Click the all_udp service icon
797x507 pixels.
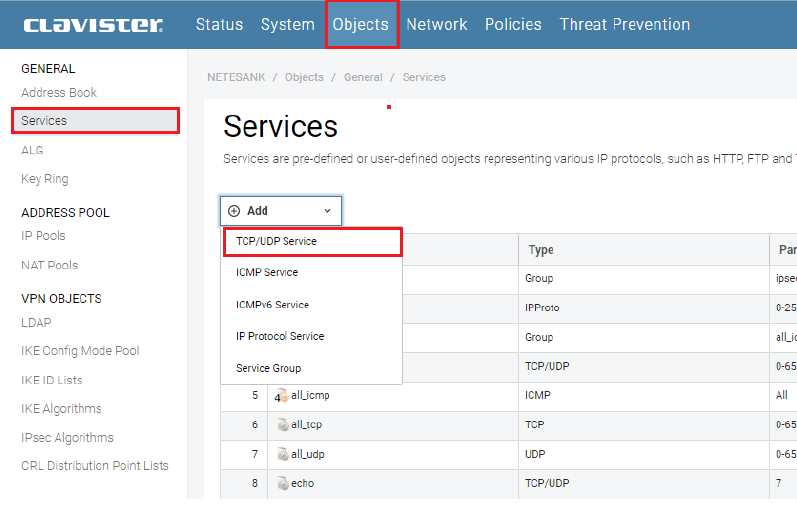point(282,454)
